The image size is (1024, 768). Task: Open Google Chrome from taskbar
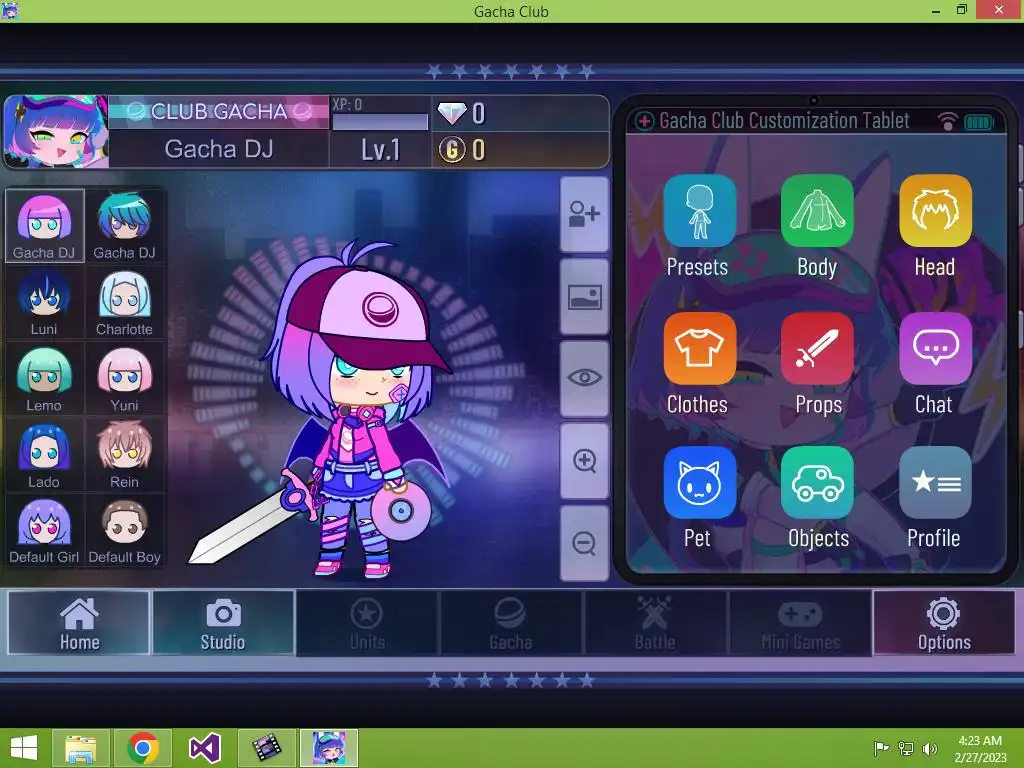pyautogui.click(x=143, y=748)
